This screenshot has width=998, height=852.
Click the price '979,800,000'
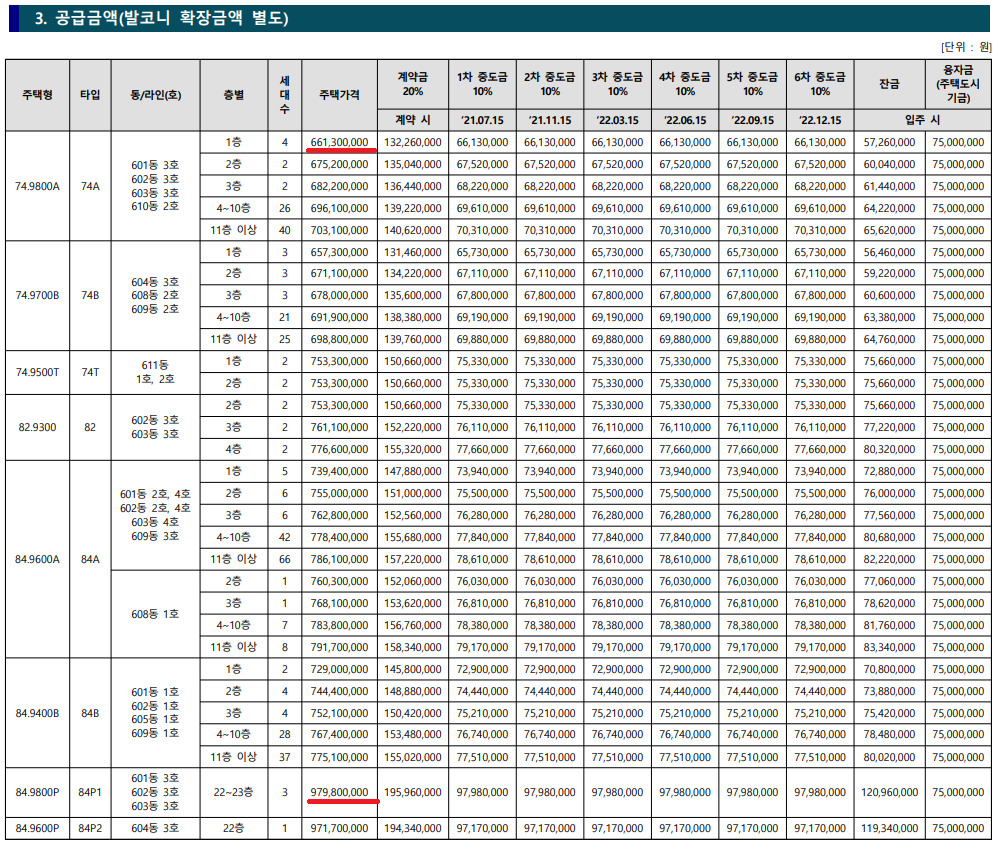(339, 792)
